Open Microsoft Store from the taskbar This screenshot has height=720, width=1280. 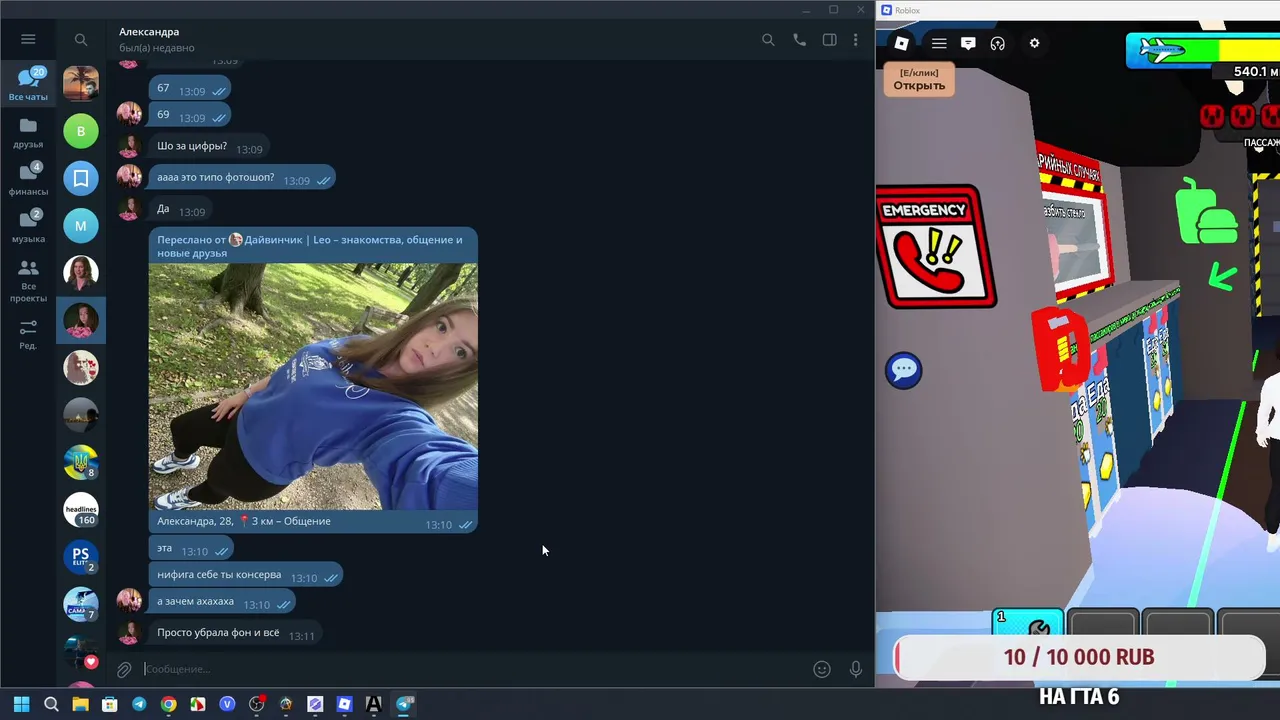tap(110, 704)
